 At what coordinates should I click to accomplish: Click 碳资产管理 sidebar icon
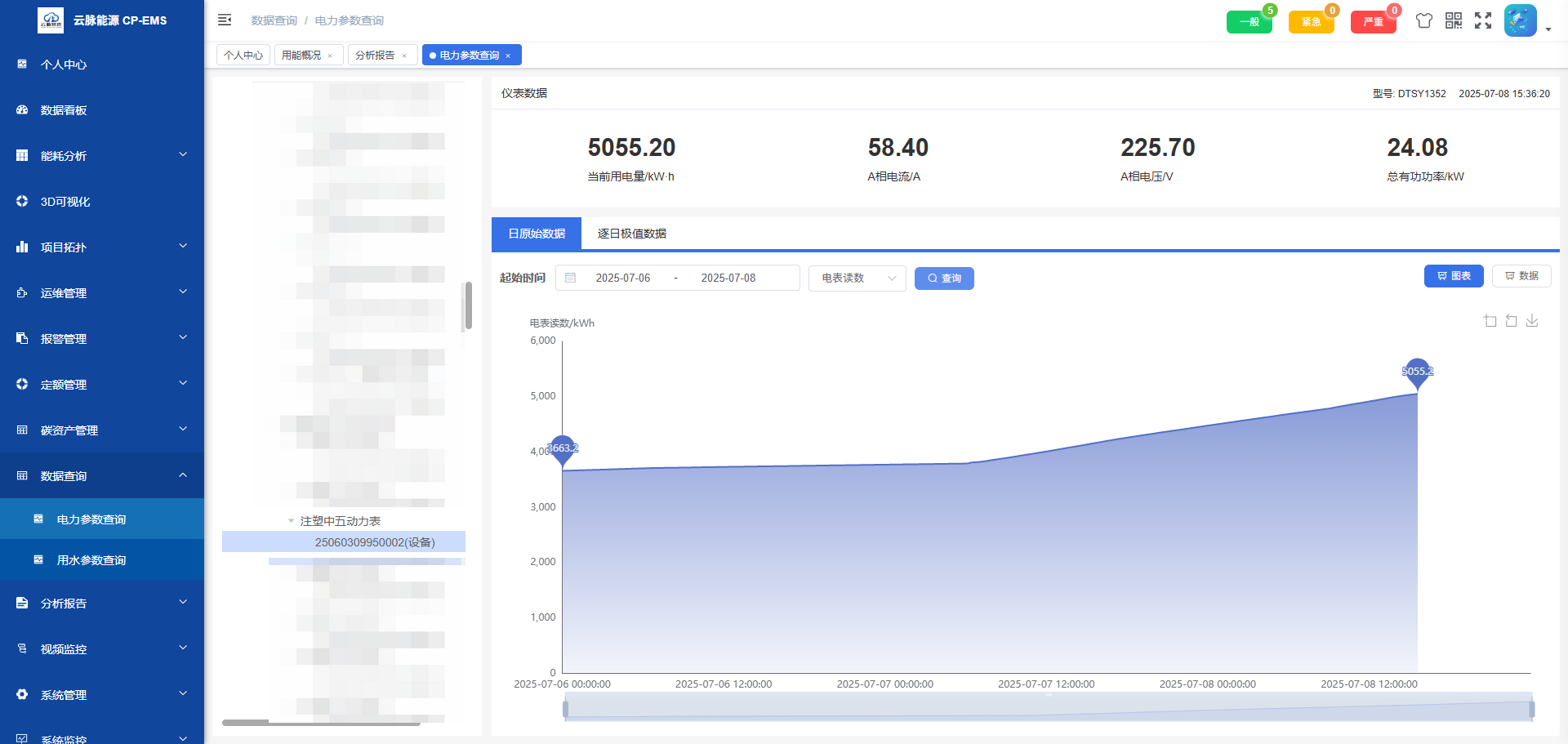[x=22, y=430]
